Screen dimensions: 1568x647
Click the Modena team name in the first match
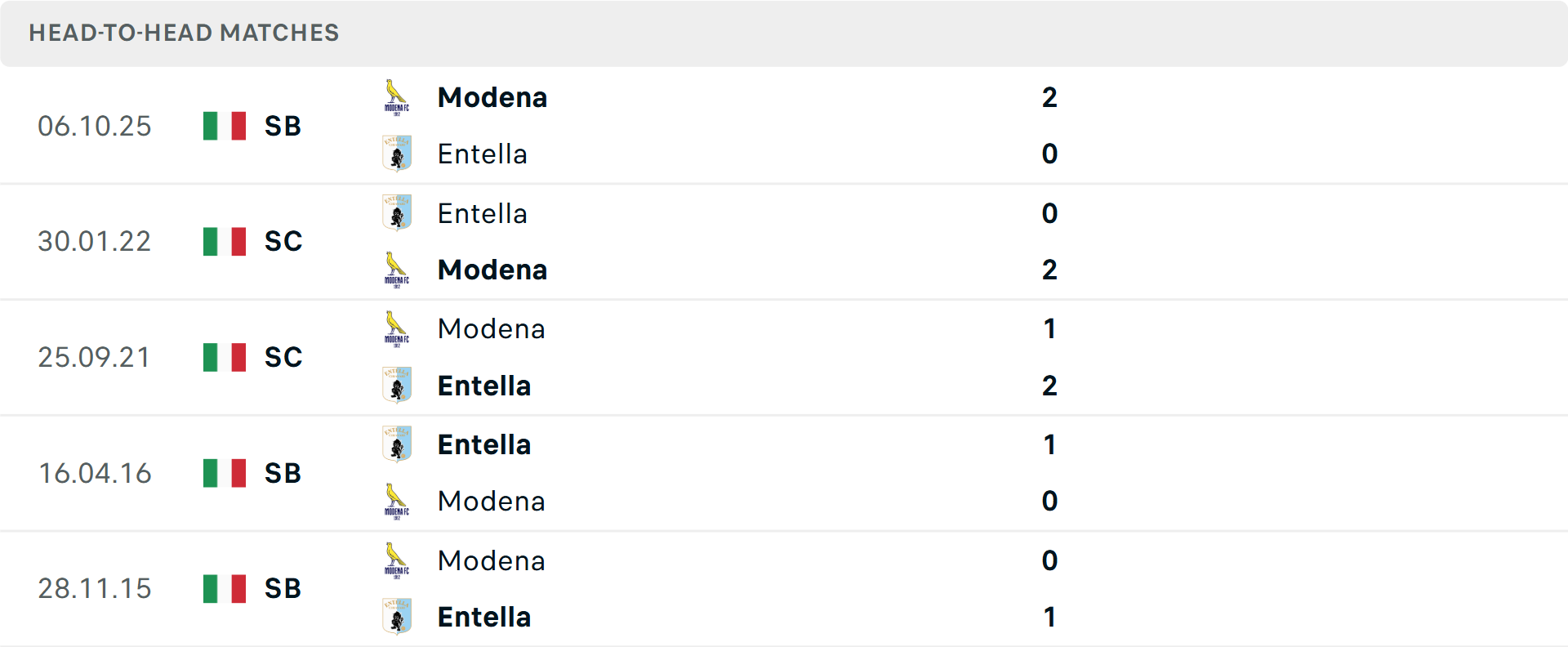492,96
